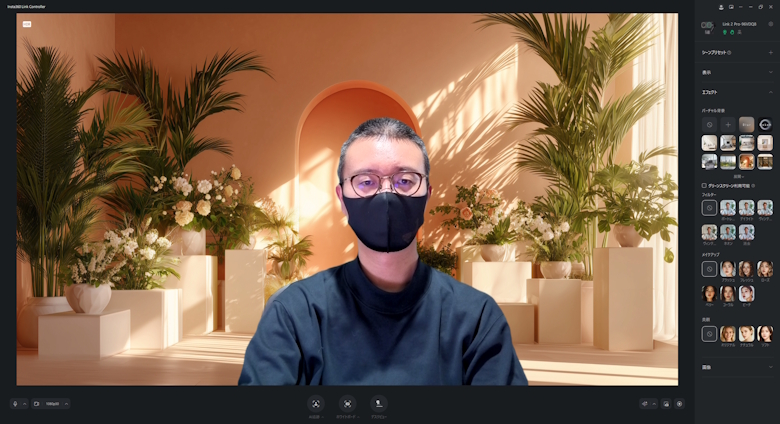Expand the 画像 section at panel bottom
This screenshot has width=780, height=424.
770,367
